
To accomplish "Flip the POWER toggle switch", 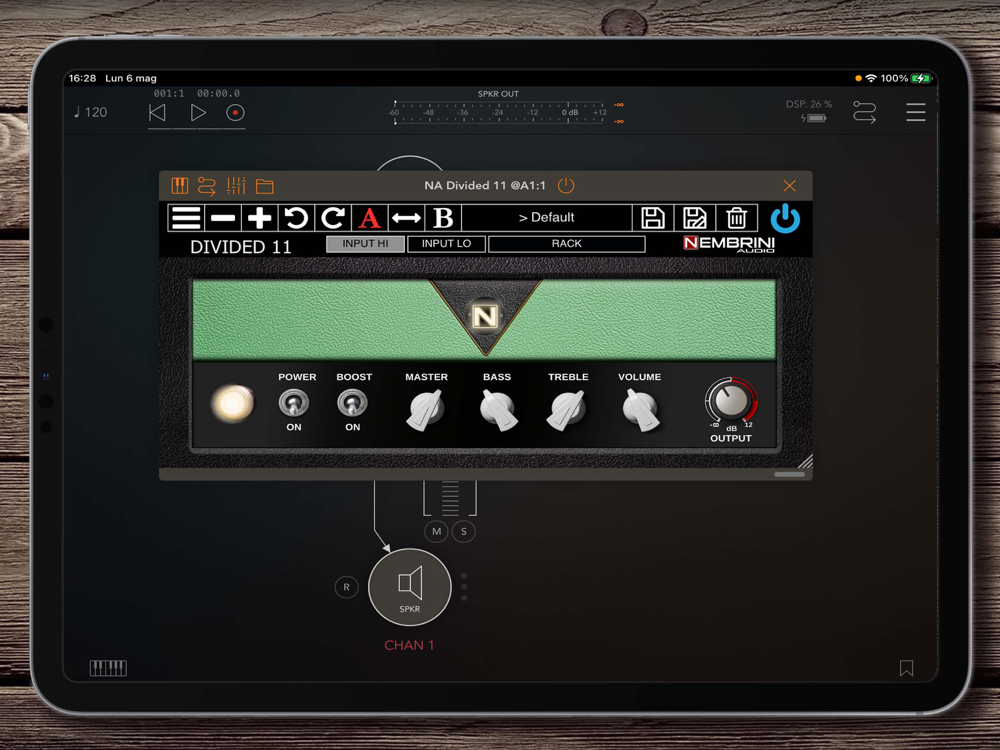I will click(x=293, y=403).
